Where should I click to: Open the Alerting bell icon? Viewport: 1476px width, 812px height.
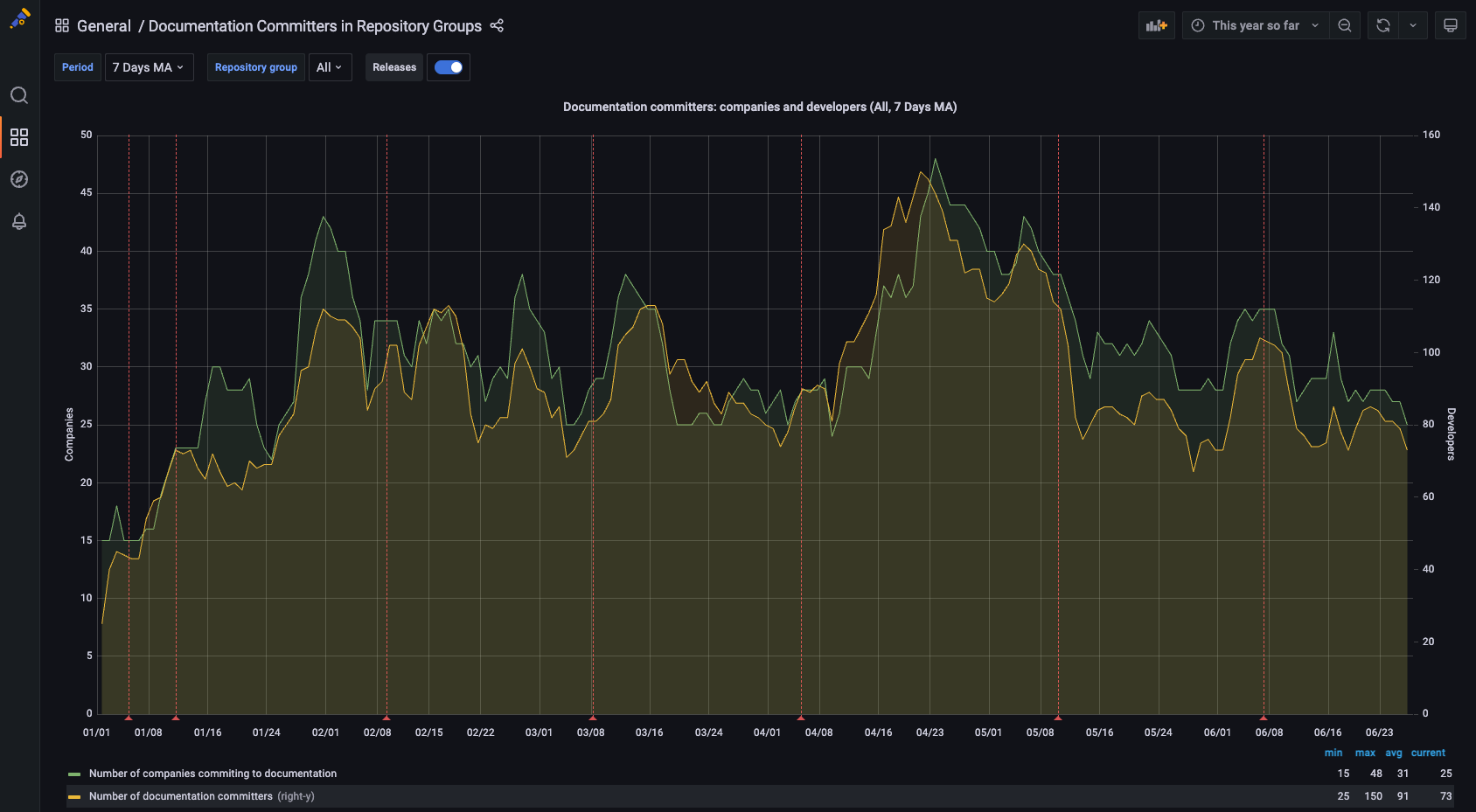coord(19,221)
